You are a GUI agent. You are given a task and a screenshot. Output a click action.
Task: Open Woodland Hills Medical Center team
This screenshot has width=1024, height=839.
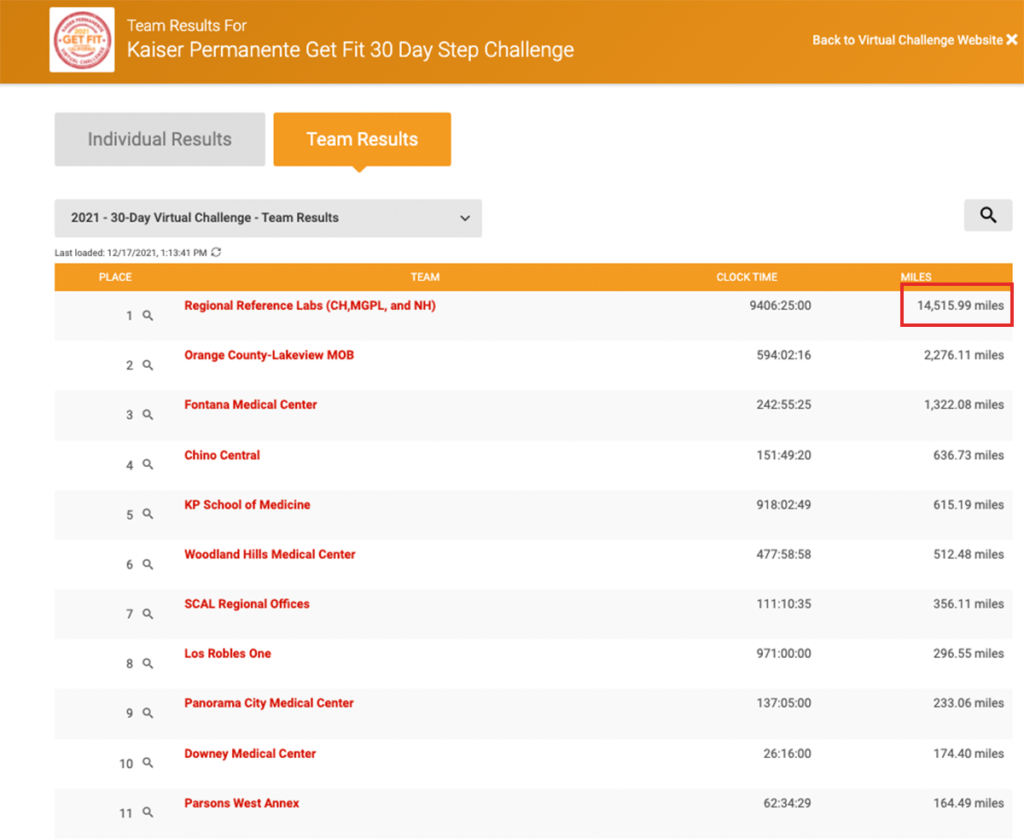270,554
